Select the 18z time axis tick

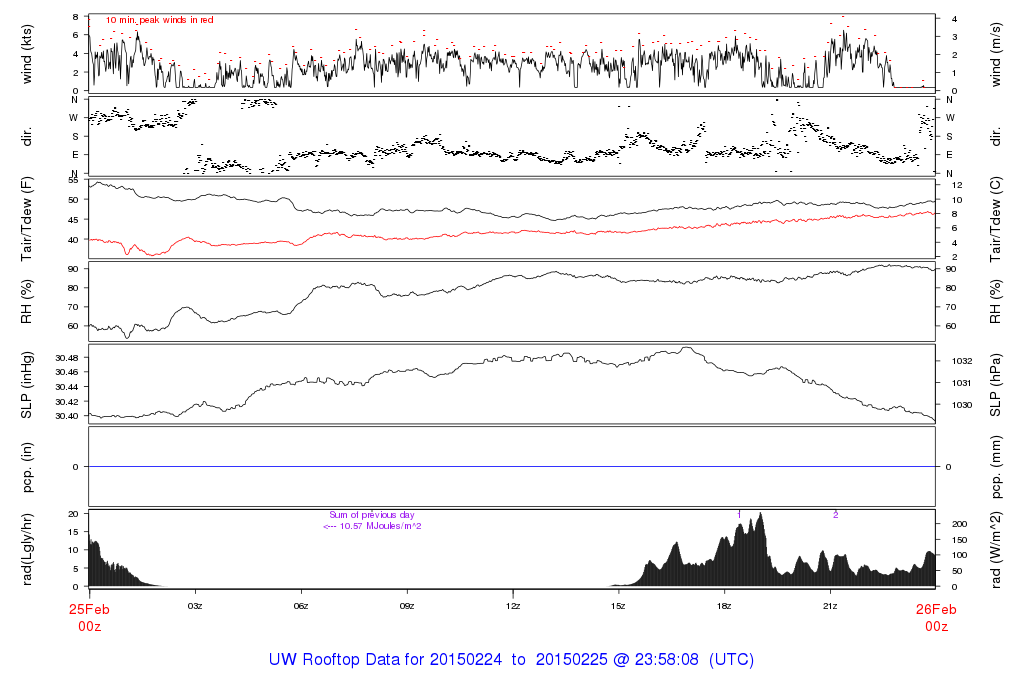[x=724, y=606]
